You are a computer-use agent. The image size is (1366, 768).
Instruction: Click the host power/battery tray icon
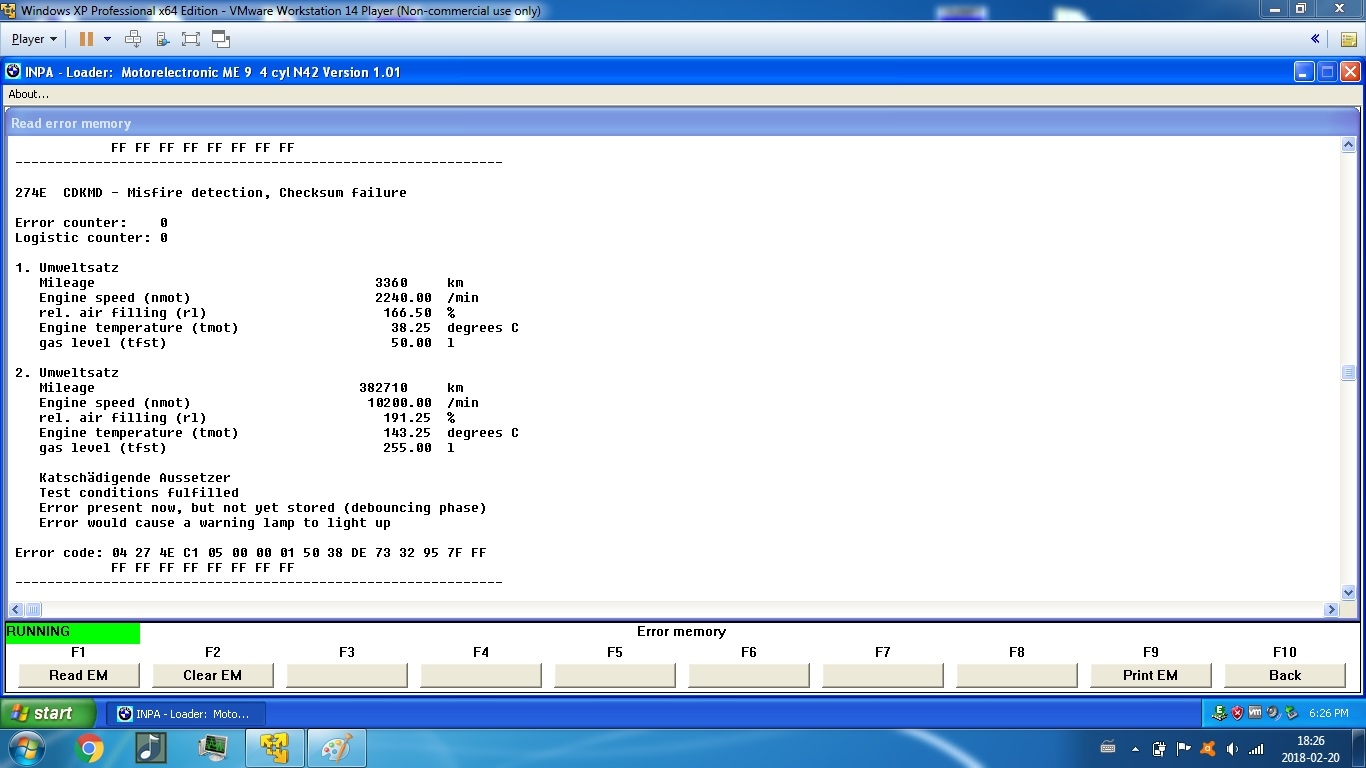click(1159, 748)
